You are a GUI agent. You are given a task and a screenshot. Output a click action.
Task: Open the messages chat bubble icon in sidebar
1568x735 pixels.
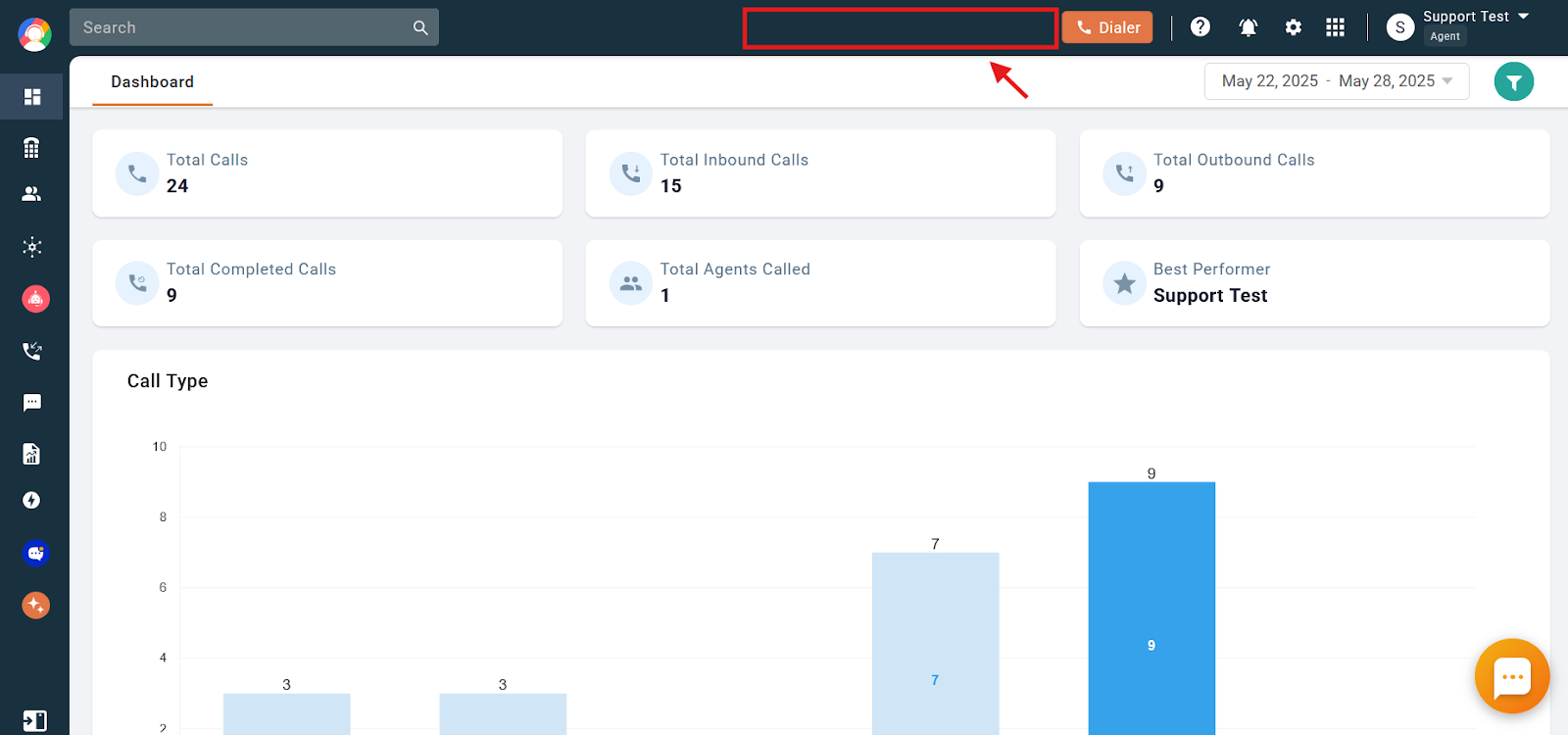(32, 403)
